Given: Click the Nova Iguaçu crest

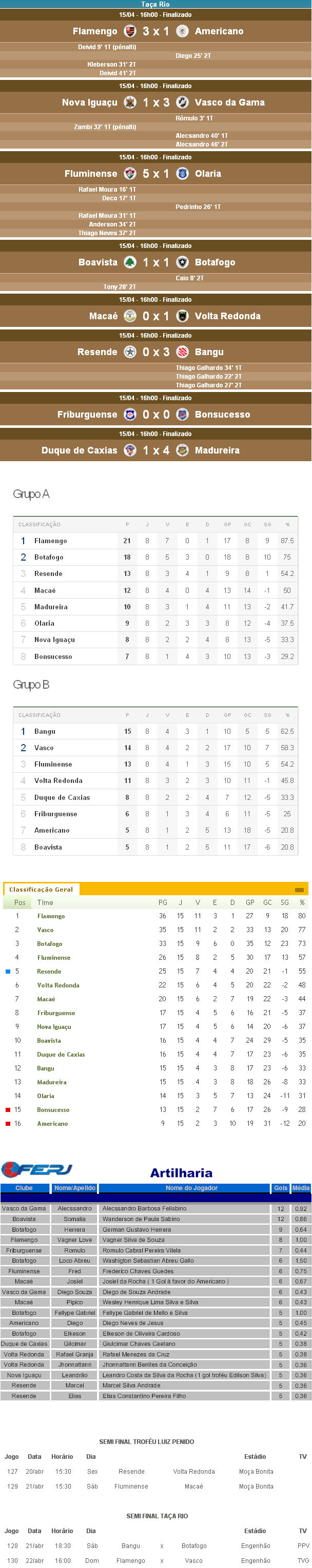Looking at the screenshot, I should [130, 102].
